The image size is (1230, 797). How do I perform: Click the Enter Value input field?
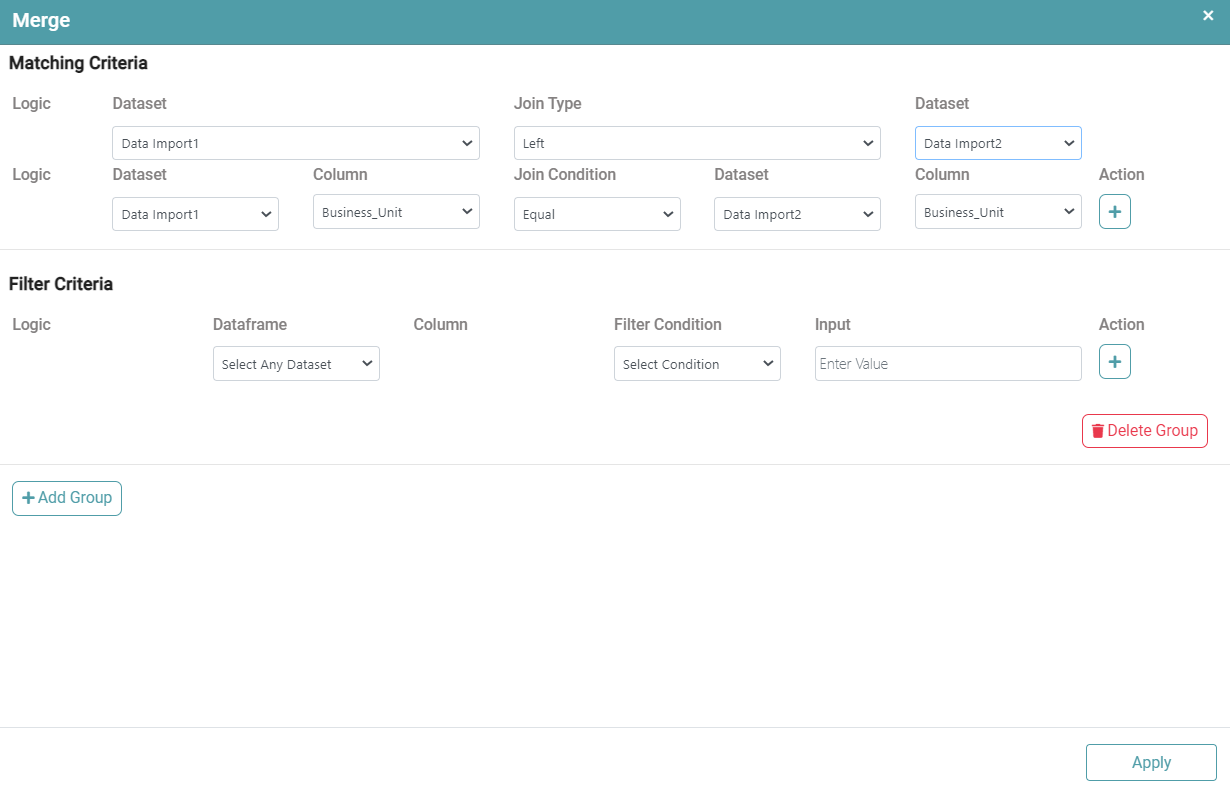pyautogui.click(x=947, y=364)
